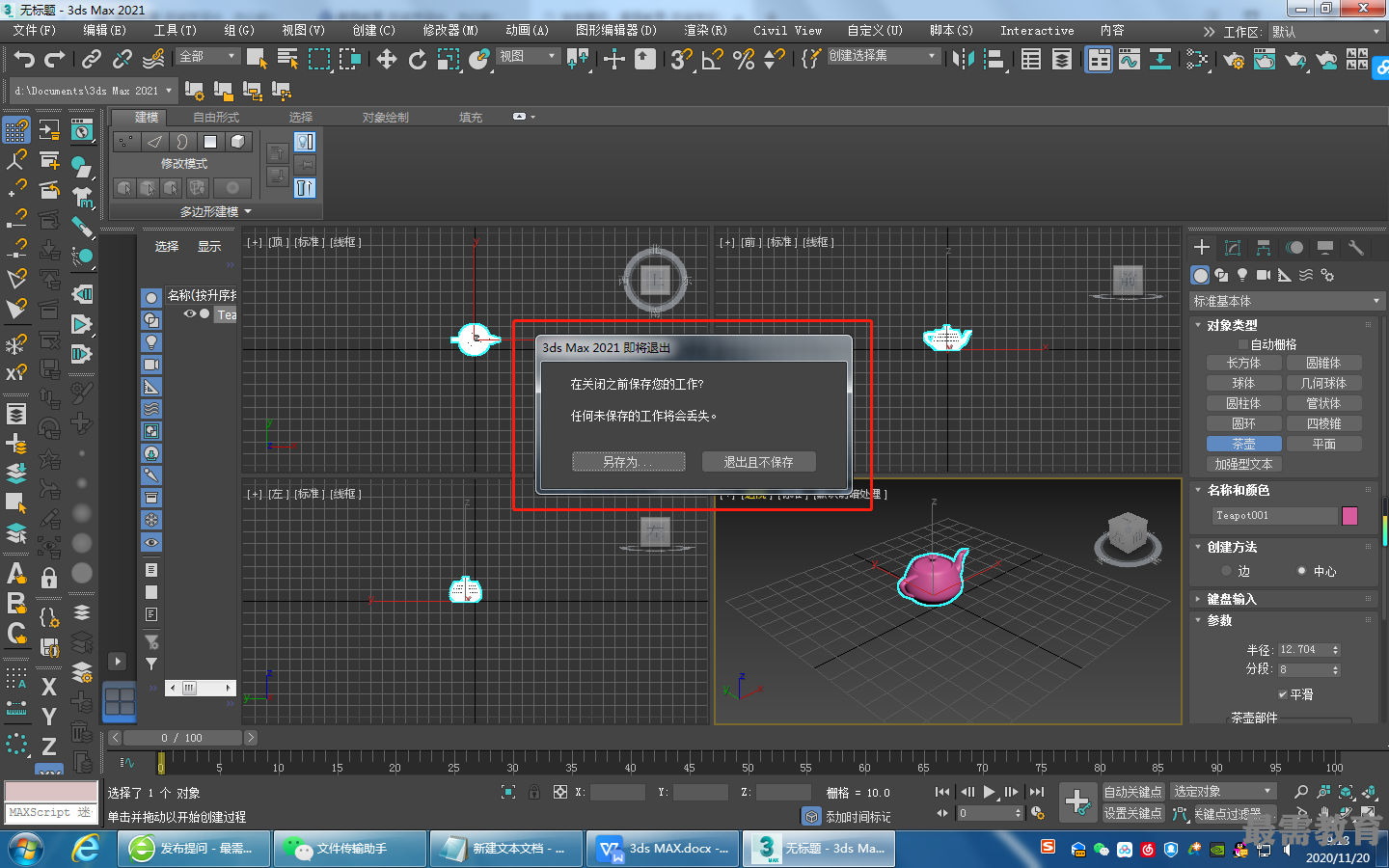1389x868 pixels.
Task: Click the 球体 sphere button
Action: tap(1244, 383)
